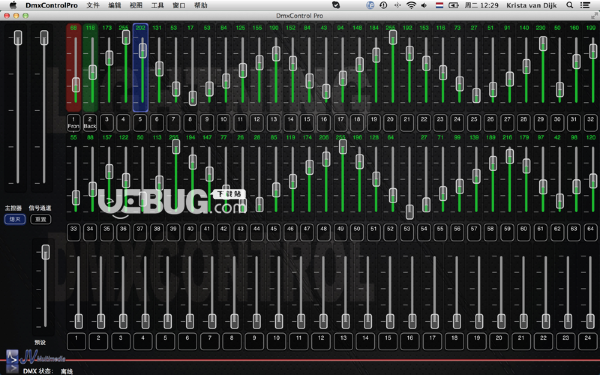Image resolution: width=600 pixels, height=375 pixels.
Task: Open the Wi-Fi status icon
Action: click(411, 5)
